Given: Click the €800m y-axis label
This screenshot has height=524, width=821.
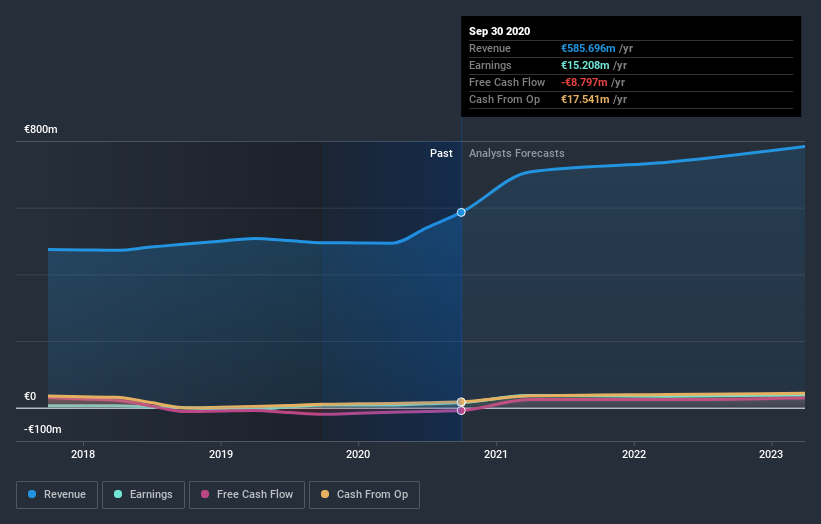Looking at the screenshot, I should coord(41,129).
